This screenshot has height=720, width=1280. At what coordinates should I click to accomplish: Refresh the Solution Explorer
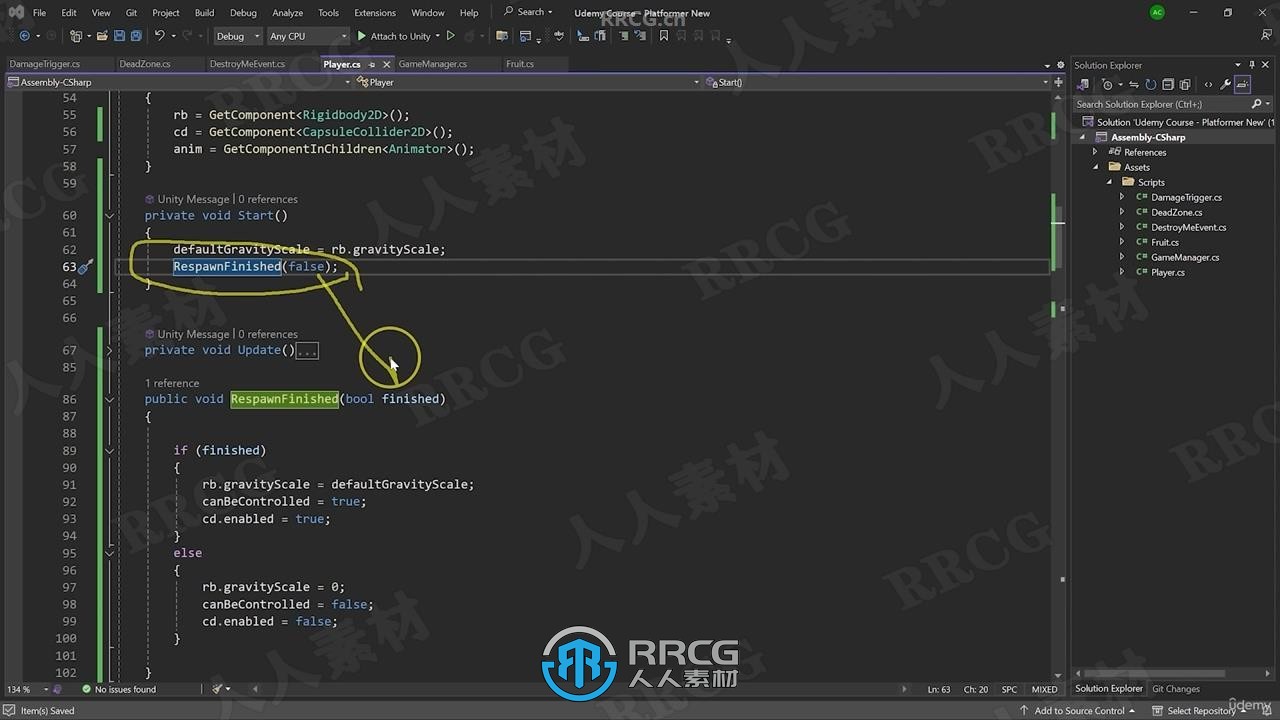[x=1151, y=85]
